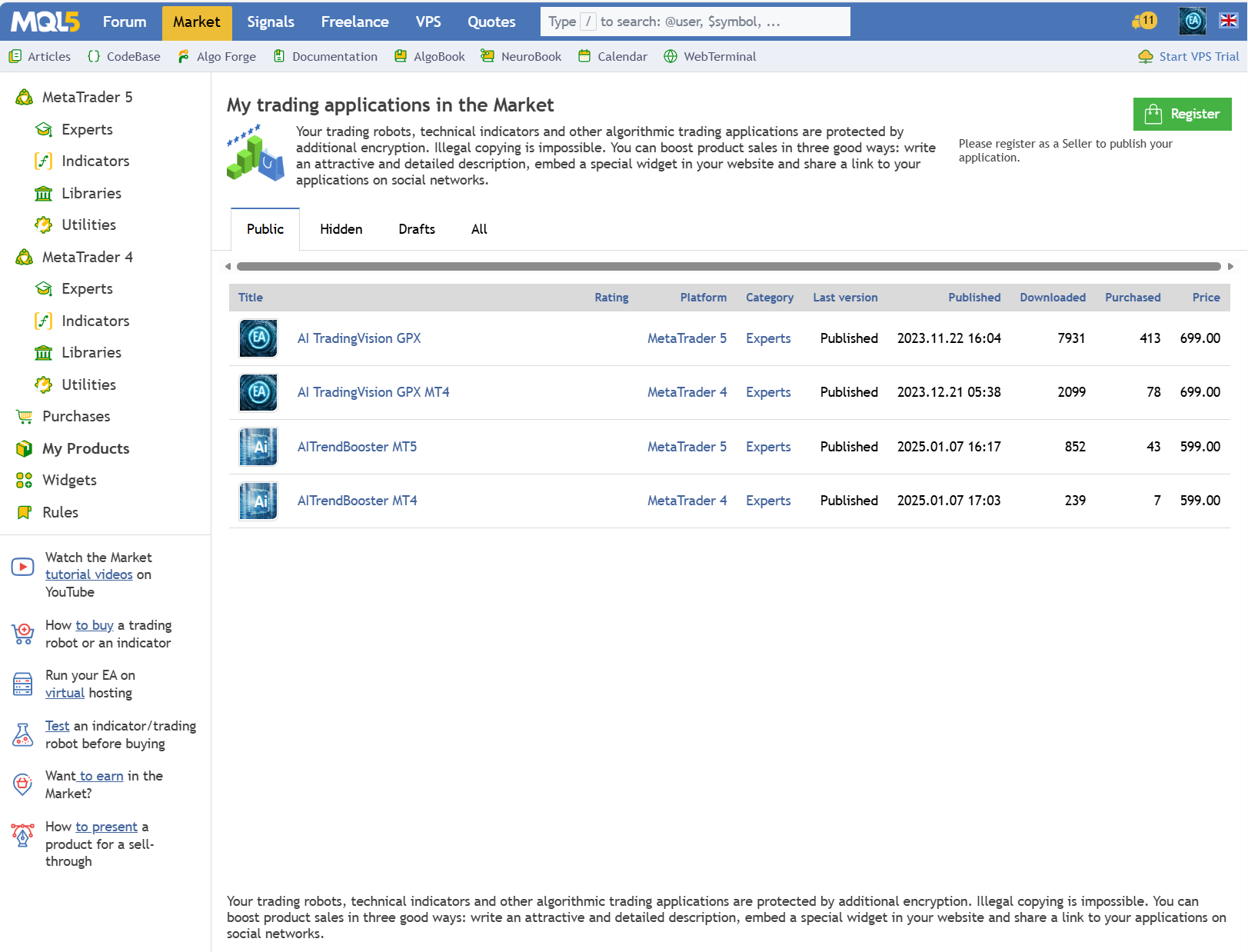The image size is (1248, 952).
Task: Open the AI TradingVision GPX MT4 link
Action: coord(374,392)
